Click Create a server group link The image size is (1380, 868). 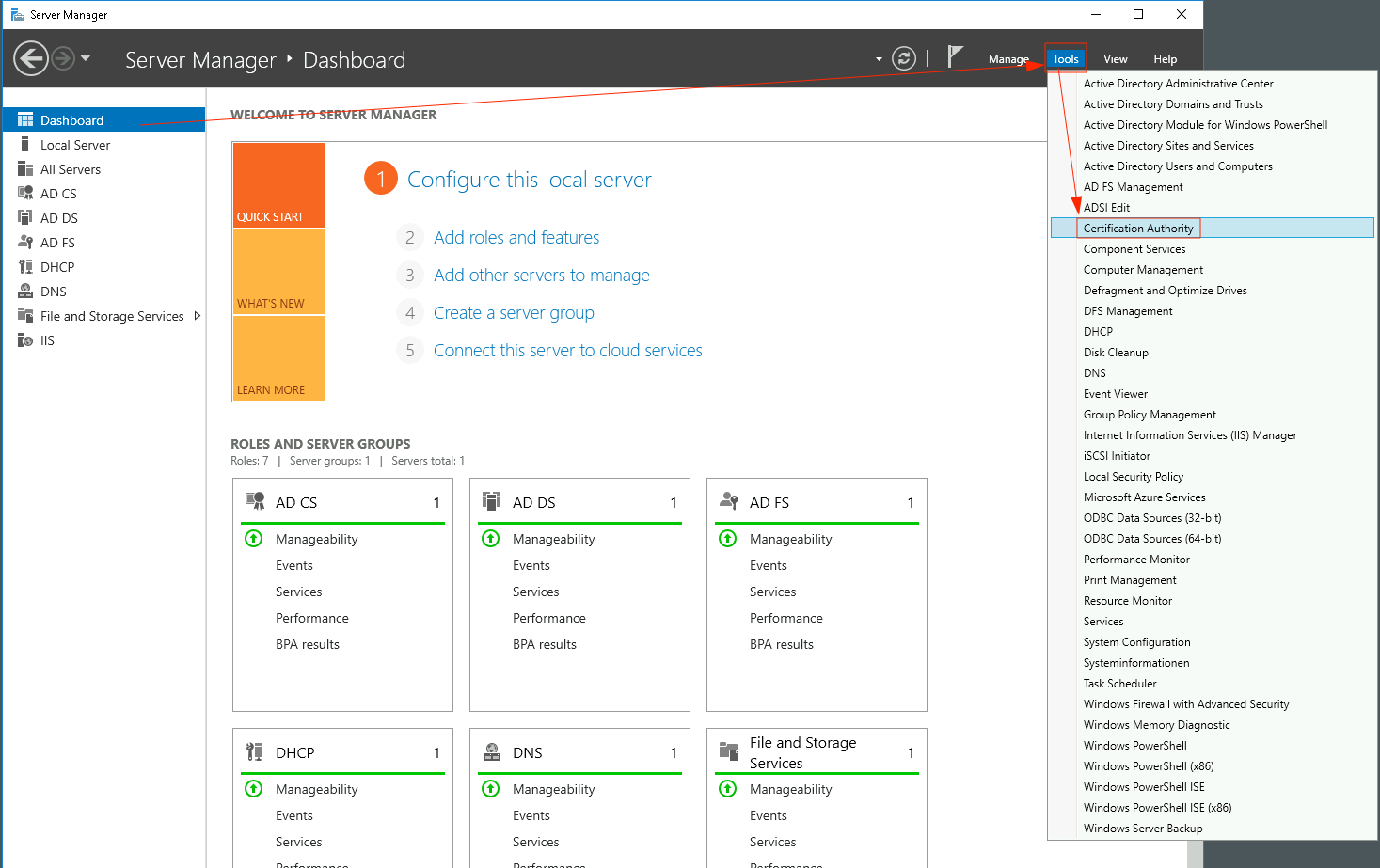pyautogui.click(x=514, y=313)
